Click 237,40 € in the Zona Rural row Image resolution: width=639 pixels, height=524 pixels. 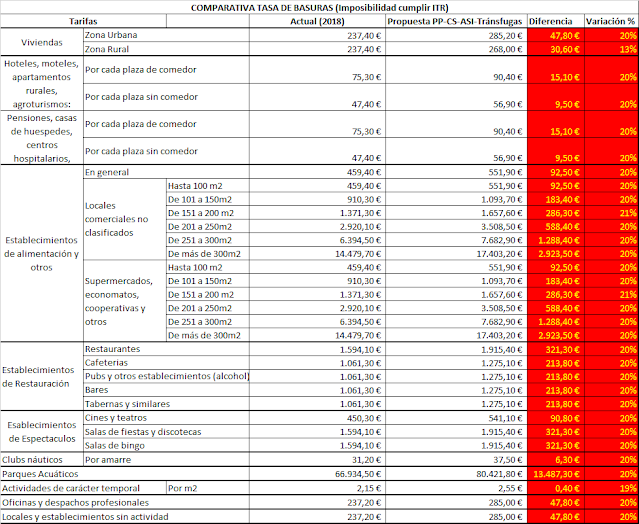317,49
